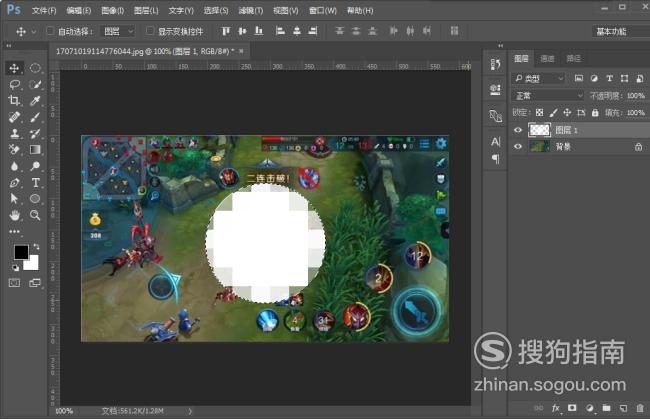
Task: Select the Clone Stamp tool
Action: click(15, 133)
